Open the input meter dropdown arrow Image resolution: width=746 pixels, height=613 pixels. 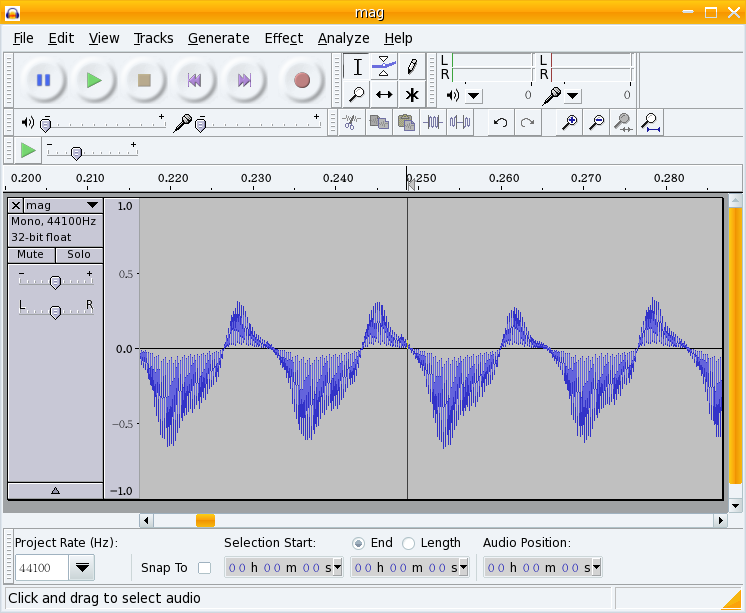point(572,96)
